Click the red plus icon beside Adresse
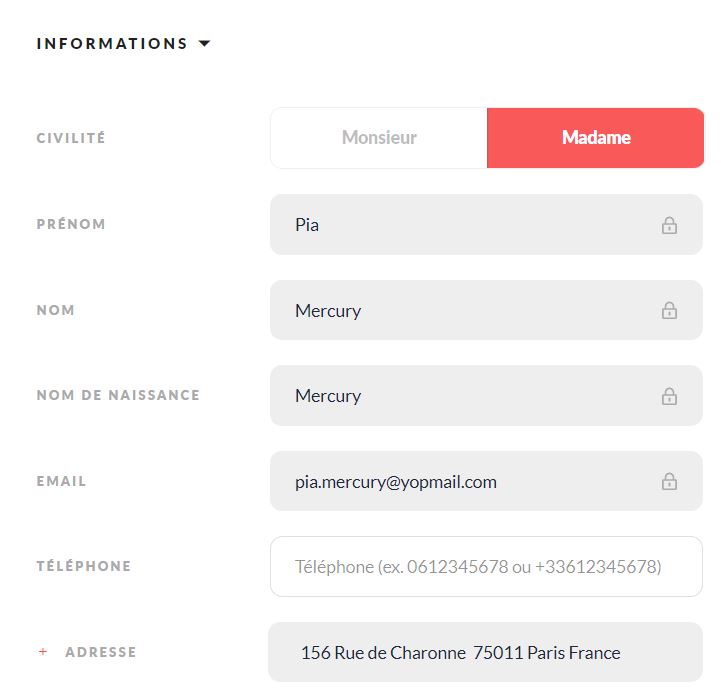The image size is (721, 699). [43, 651]
